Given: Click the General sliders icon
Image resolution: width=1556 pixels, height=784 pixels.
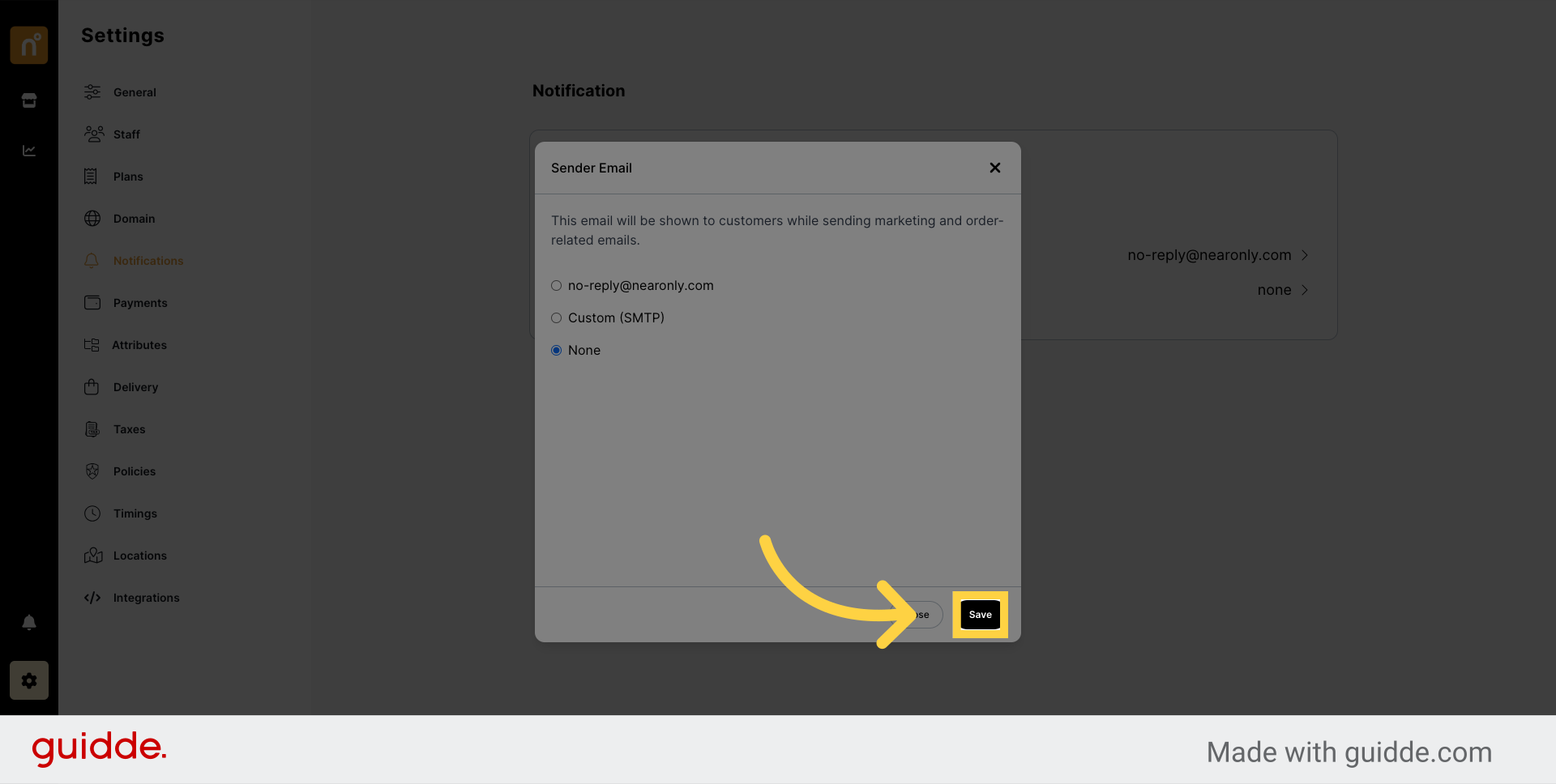Looking at the screenshot, I should 92,92.
